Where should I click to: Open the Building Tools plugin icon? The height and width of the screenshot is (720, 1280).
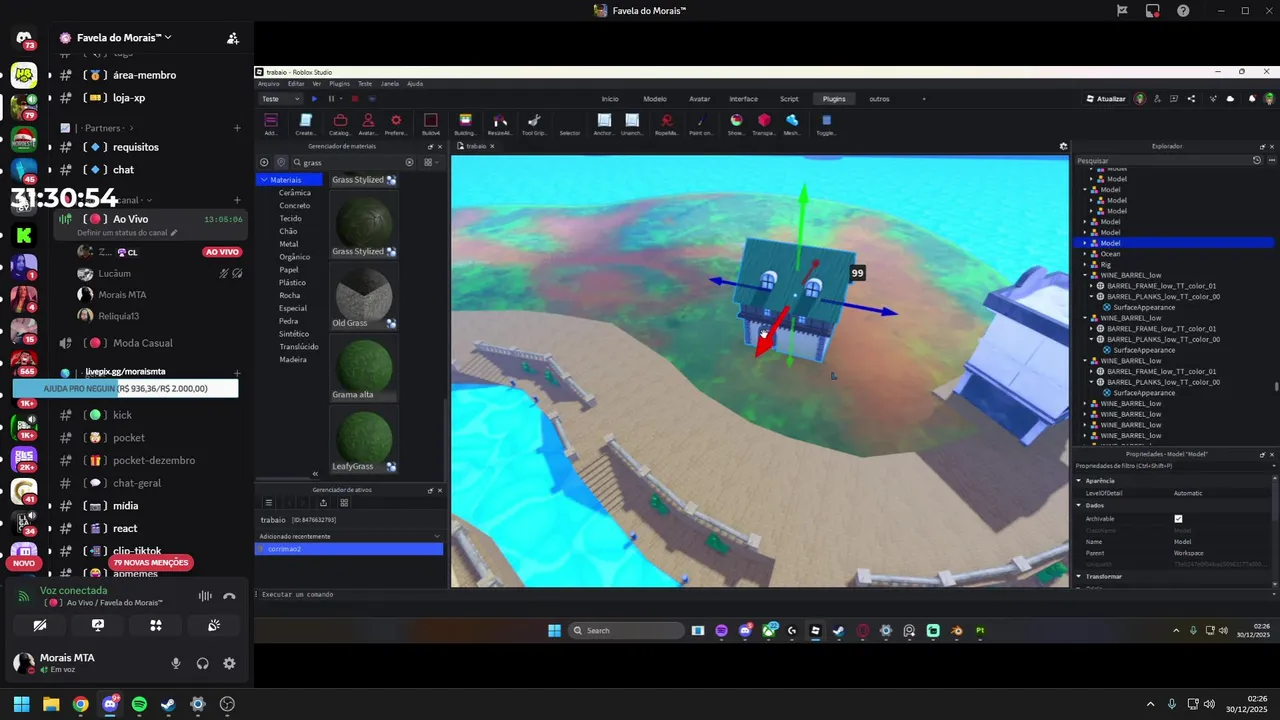(465, 124)
